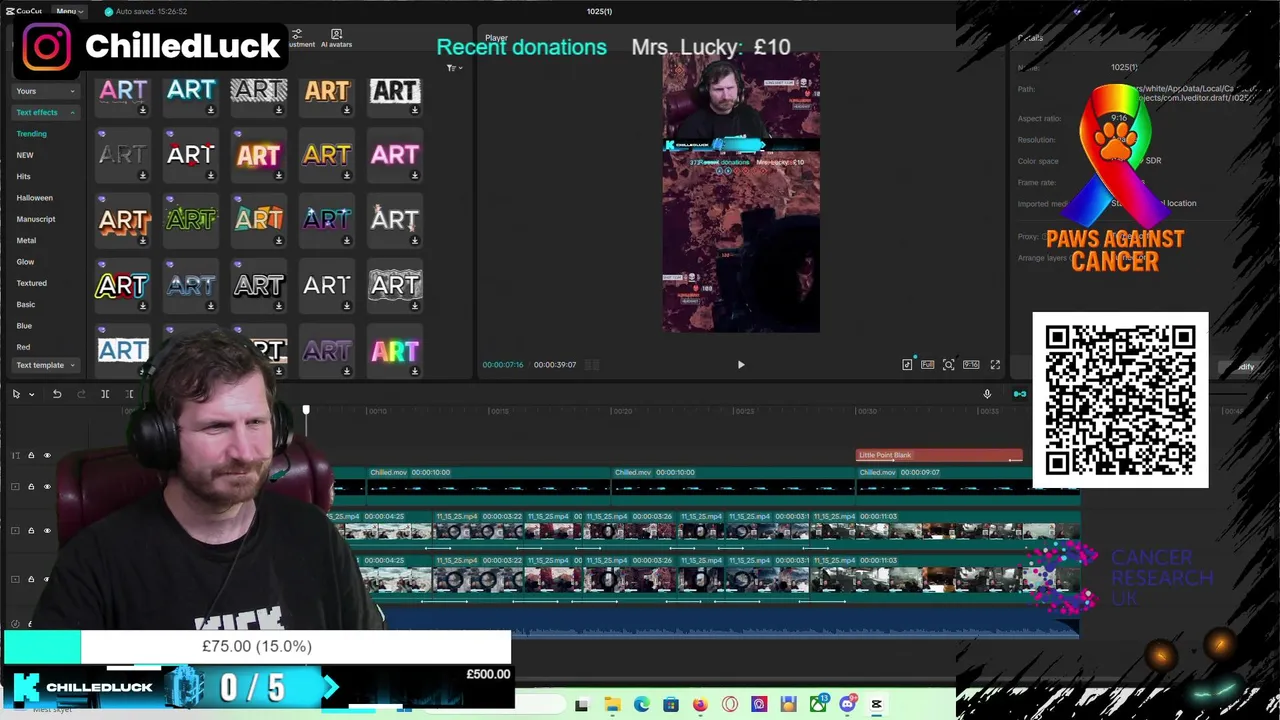The width and height of the screenshot is (1280, 720).
Task: Toggle the teal clip-linking icon above timeline
Action: coord(1019,394)
